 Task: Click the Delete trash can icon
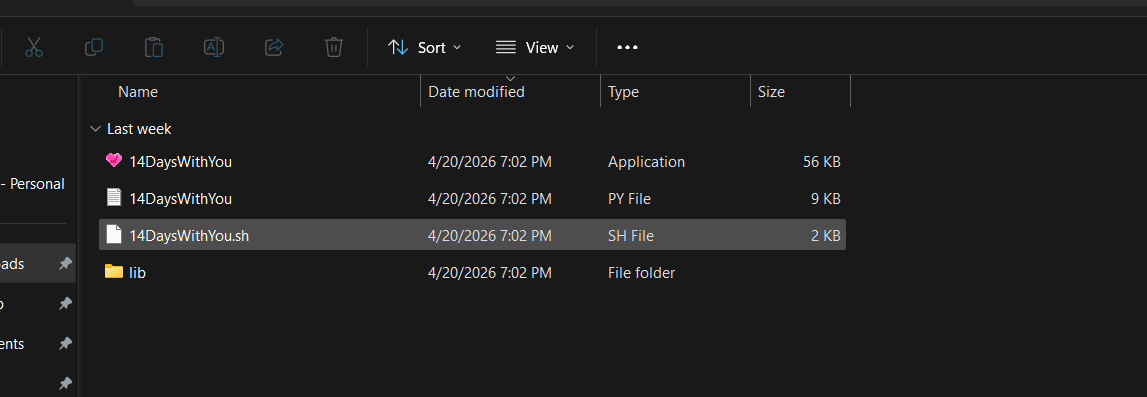[x=334, y=48]
